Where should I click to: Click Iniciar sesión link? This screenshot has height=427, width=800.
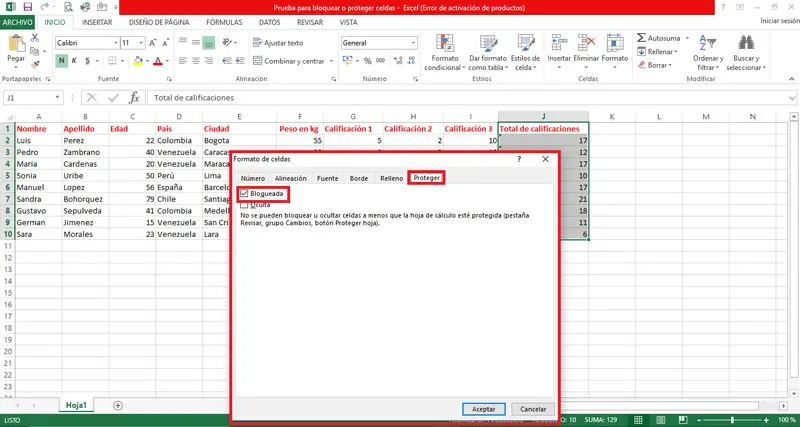tap(780, 21)
